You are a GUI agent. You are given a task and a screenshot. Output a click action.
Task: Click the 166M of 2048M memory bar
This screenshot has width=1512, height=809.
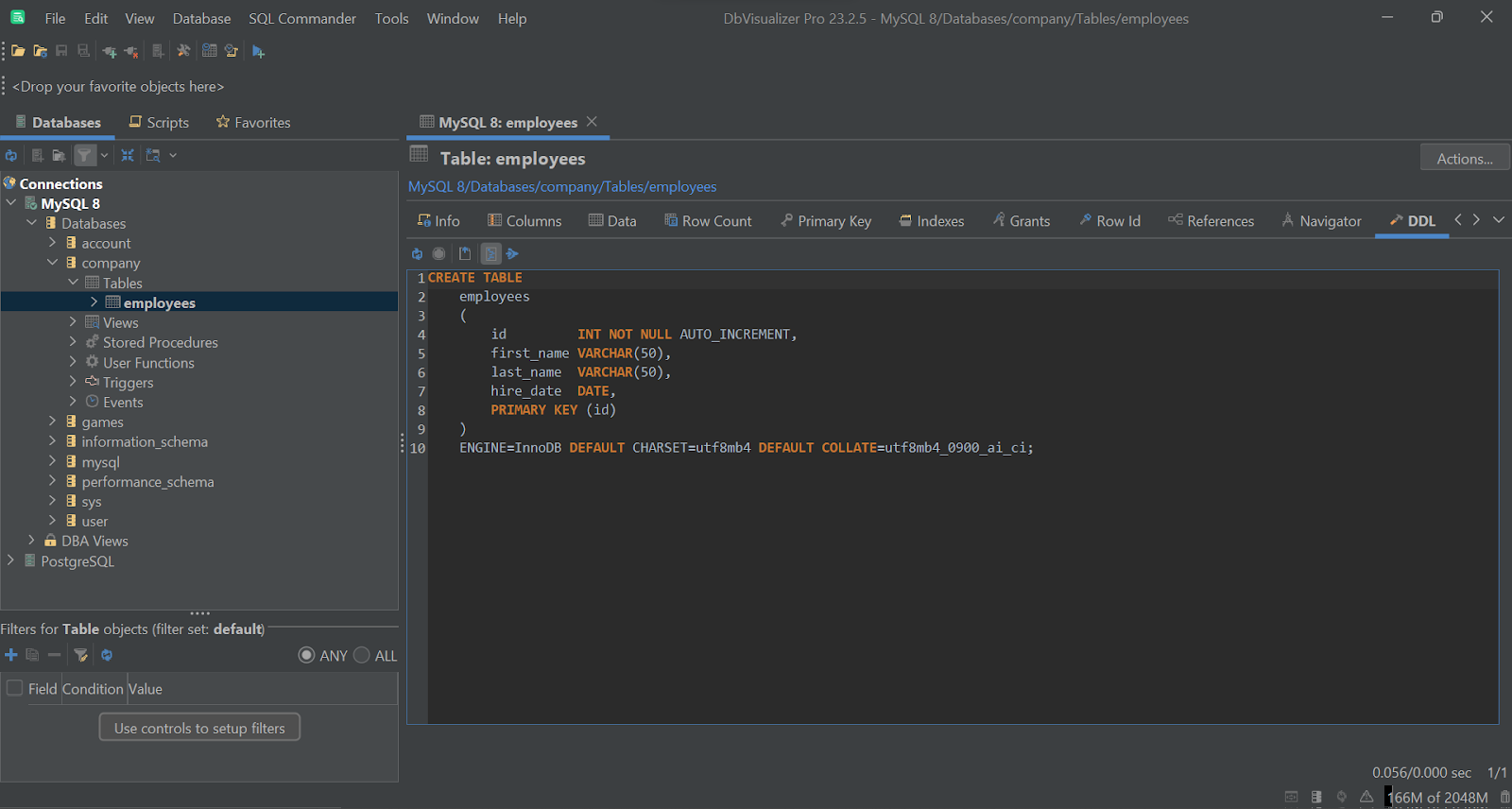coord(1437,797)
